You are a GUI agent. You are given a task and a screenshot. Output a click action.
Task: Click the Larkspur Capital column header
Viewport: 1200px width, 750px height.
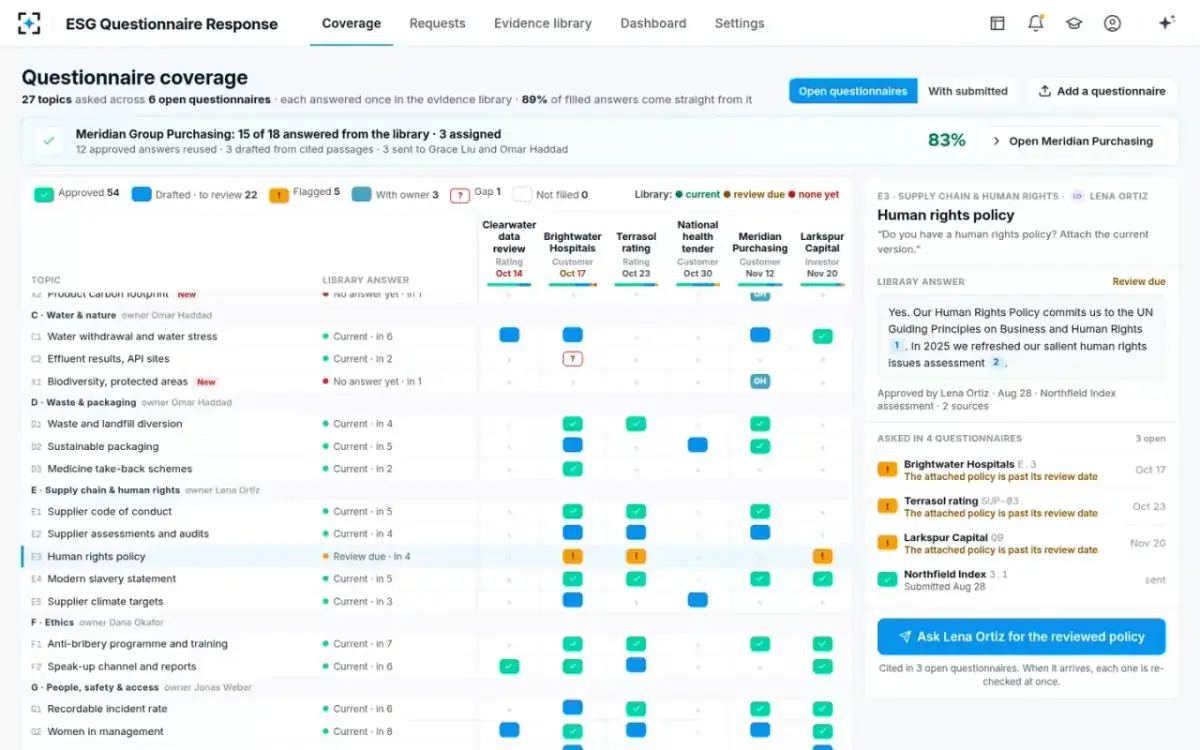click(822, 256)
